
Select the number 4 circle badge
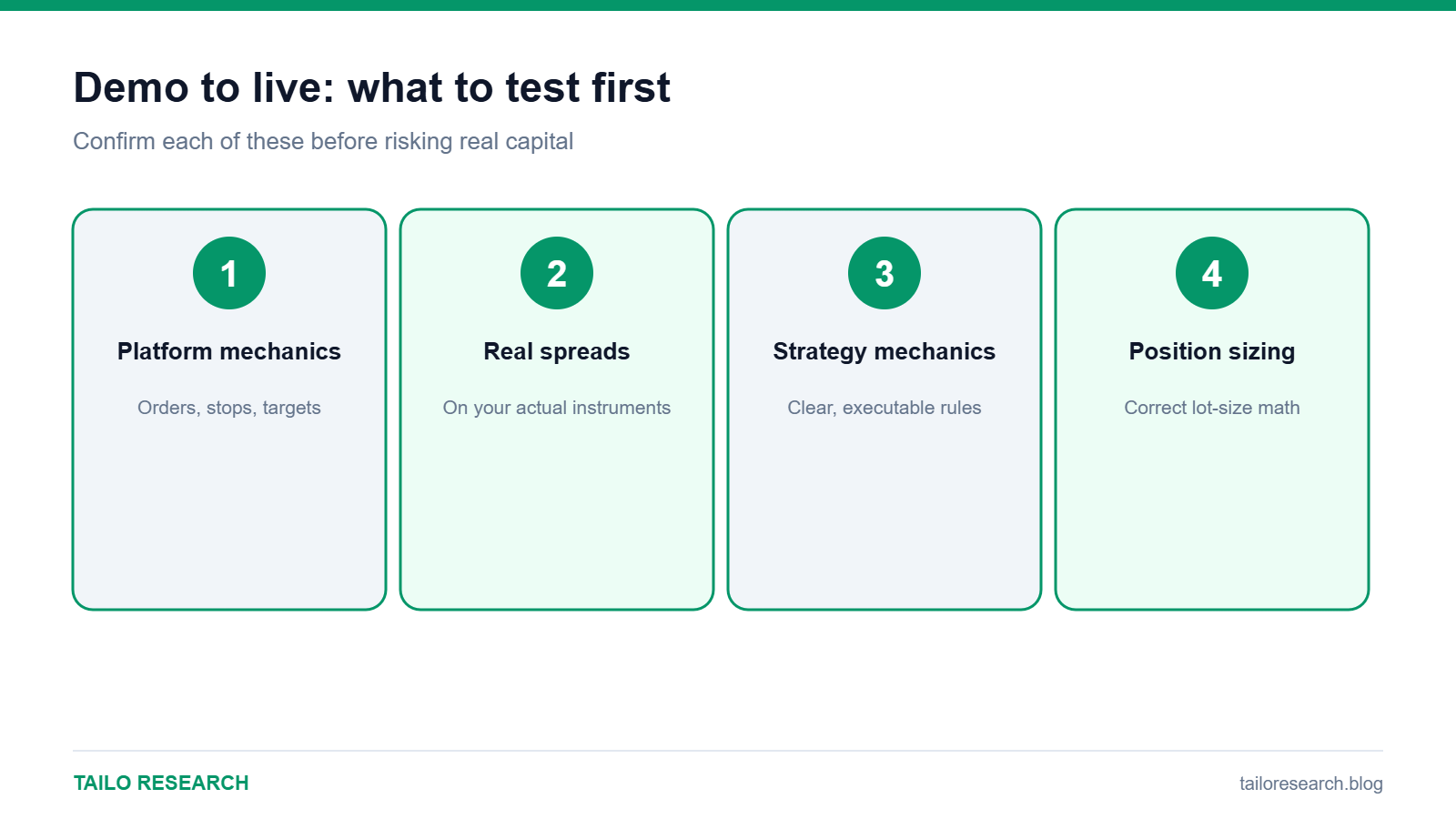[x=1212, y=273]
